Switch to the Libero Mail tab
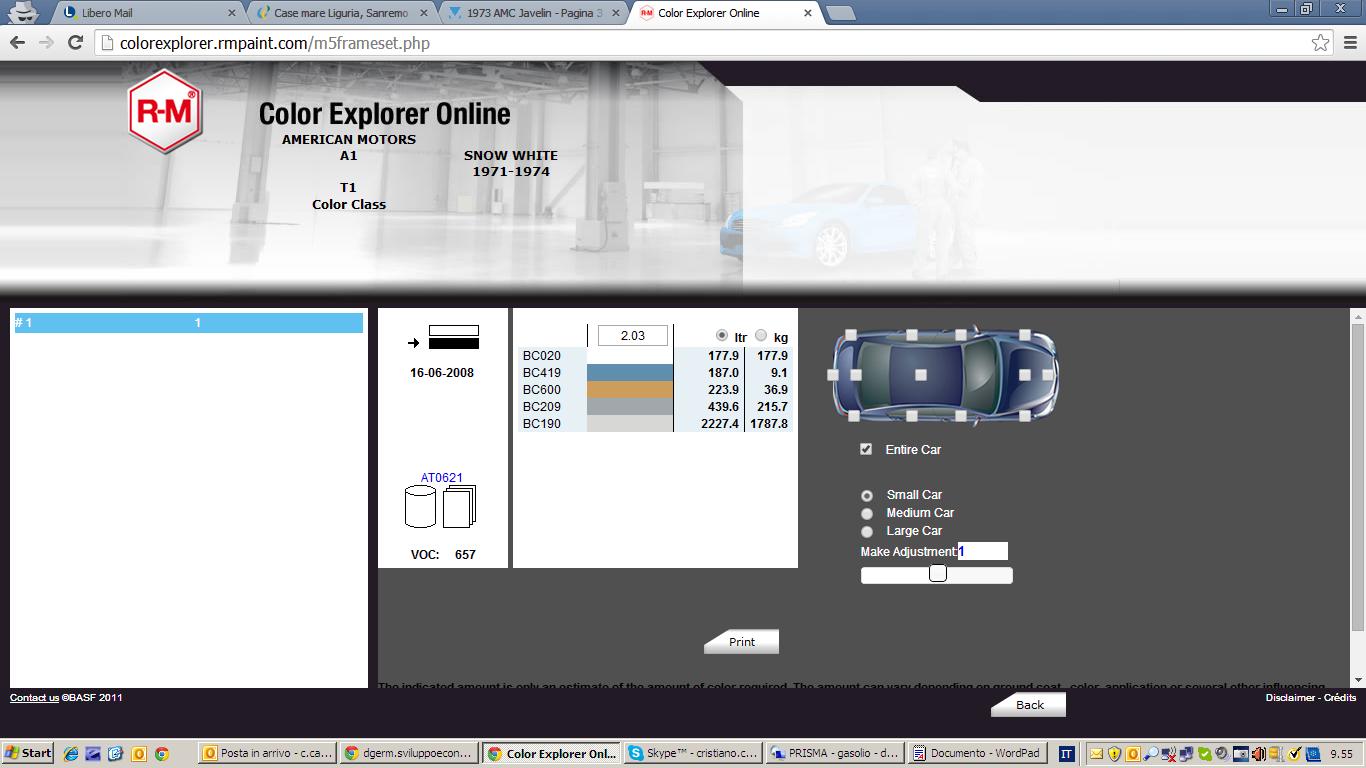Viewport: 1366px width, 768px height. (146, 13)
